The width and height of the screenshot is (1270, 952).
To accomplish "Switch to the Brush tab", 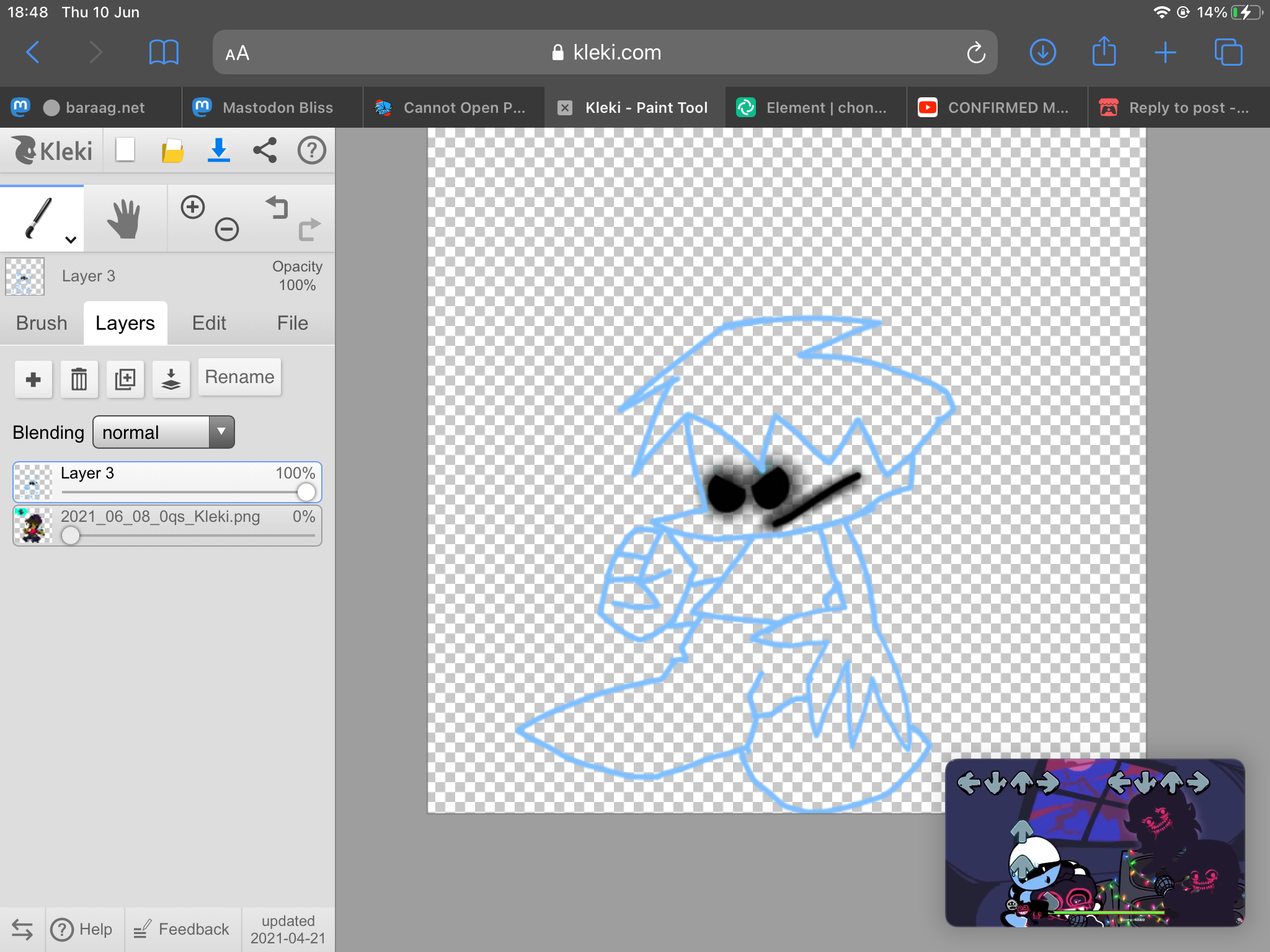I will tap(42, 323).
